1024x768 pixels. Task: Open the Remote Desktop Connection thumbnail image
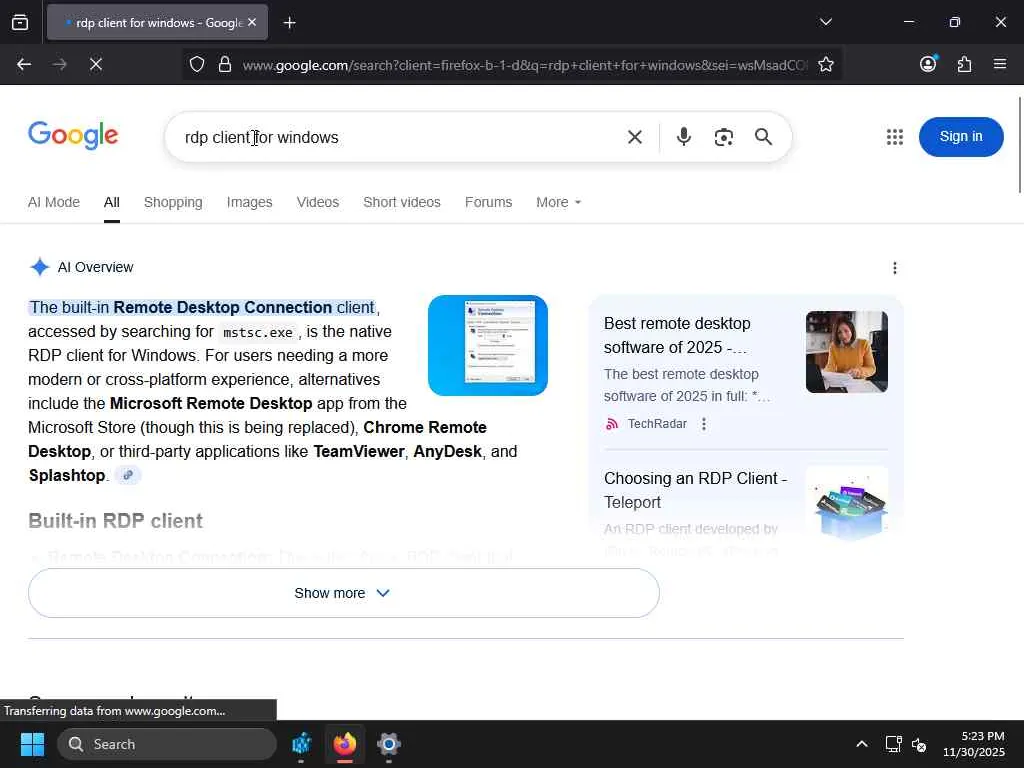[488, 345]
